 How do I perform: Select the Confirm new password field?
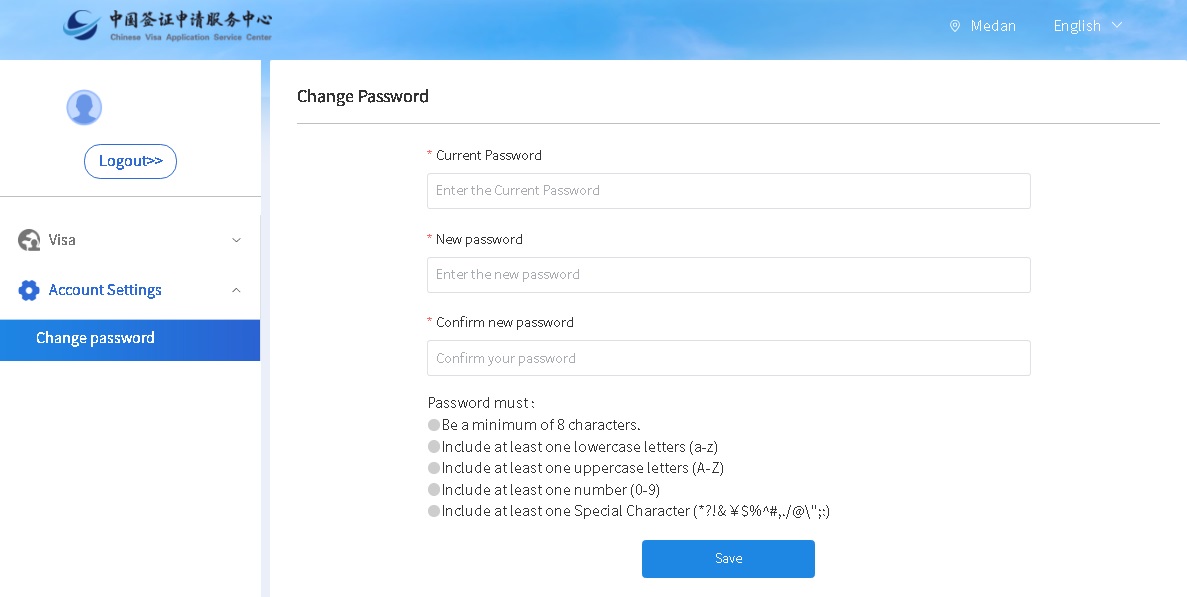(x=728, y=358)
